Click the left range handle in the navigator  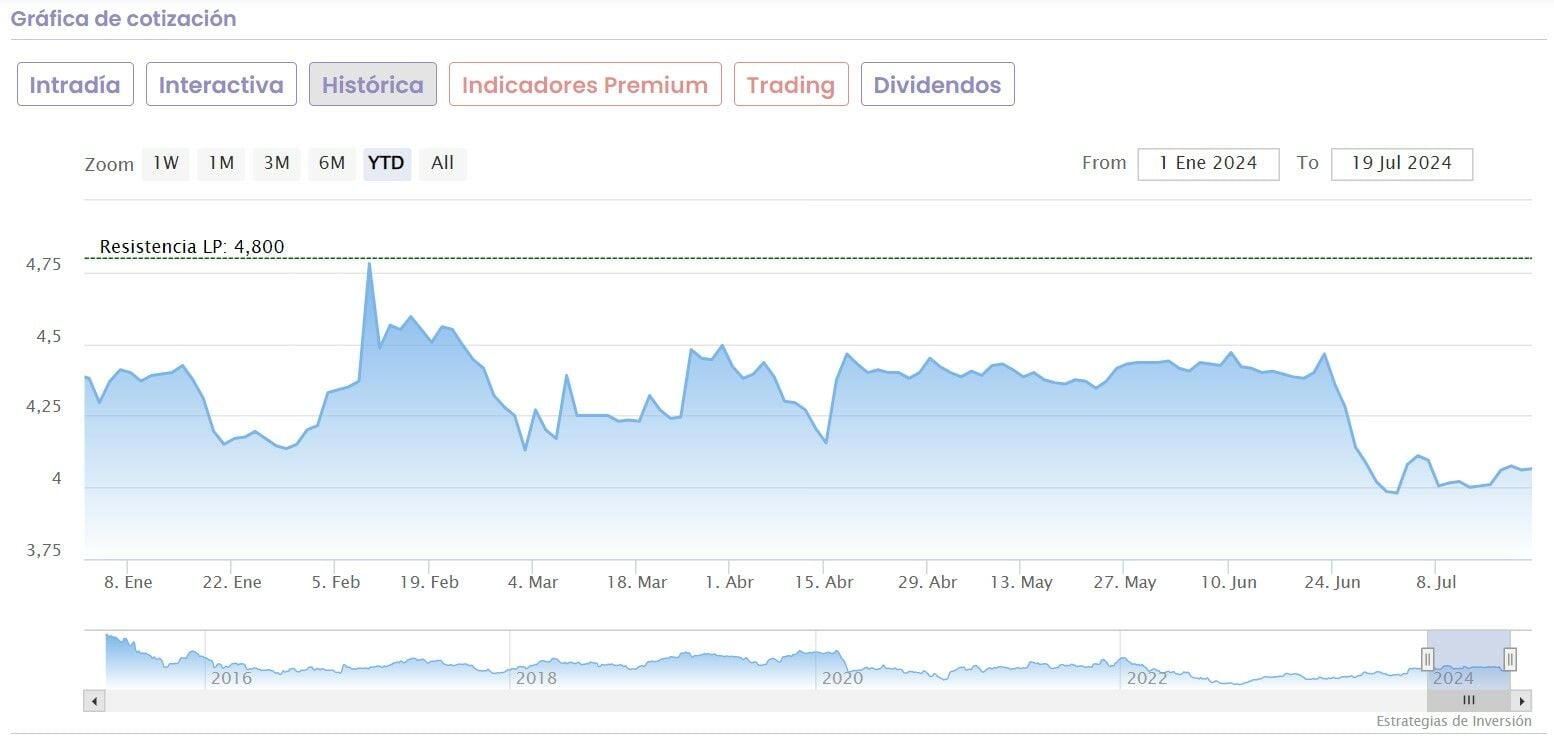point(1428,658)
